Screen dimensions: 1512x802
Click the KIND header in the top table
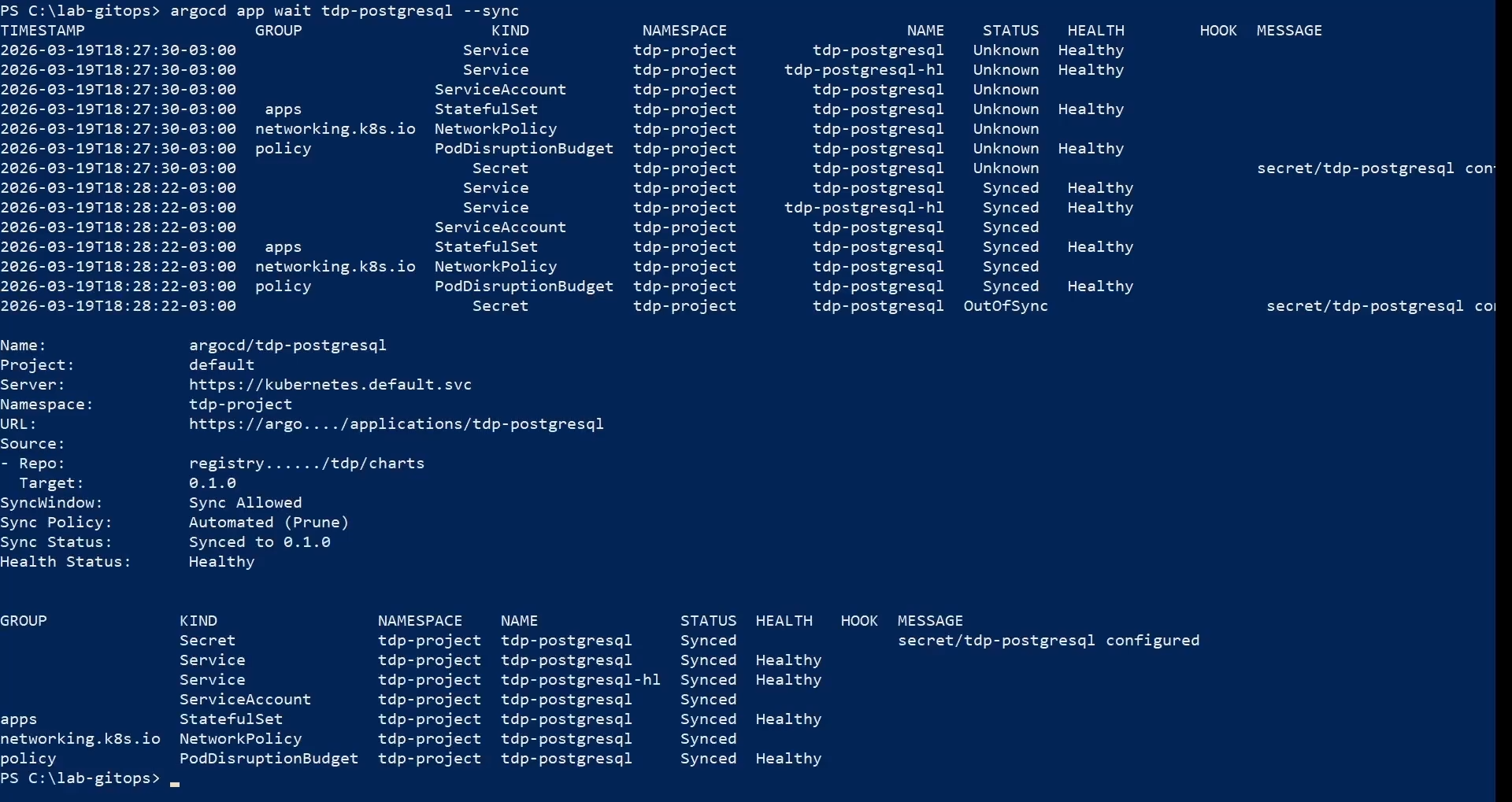click(x=510, y=31)
